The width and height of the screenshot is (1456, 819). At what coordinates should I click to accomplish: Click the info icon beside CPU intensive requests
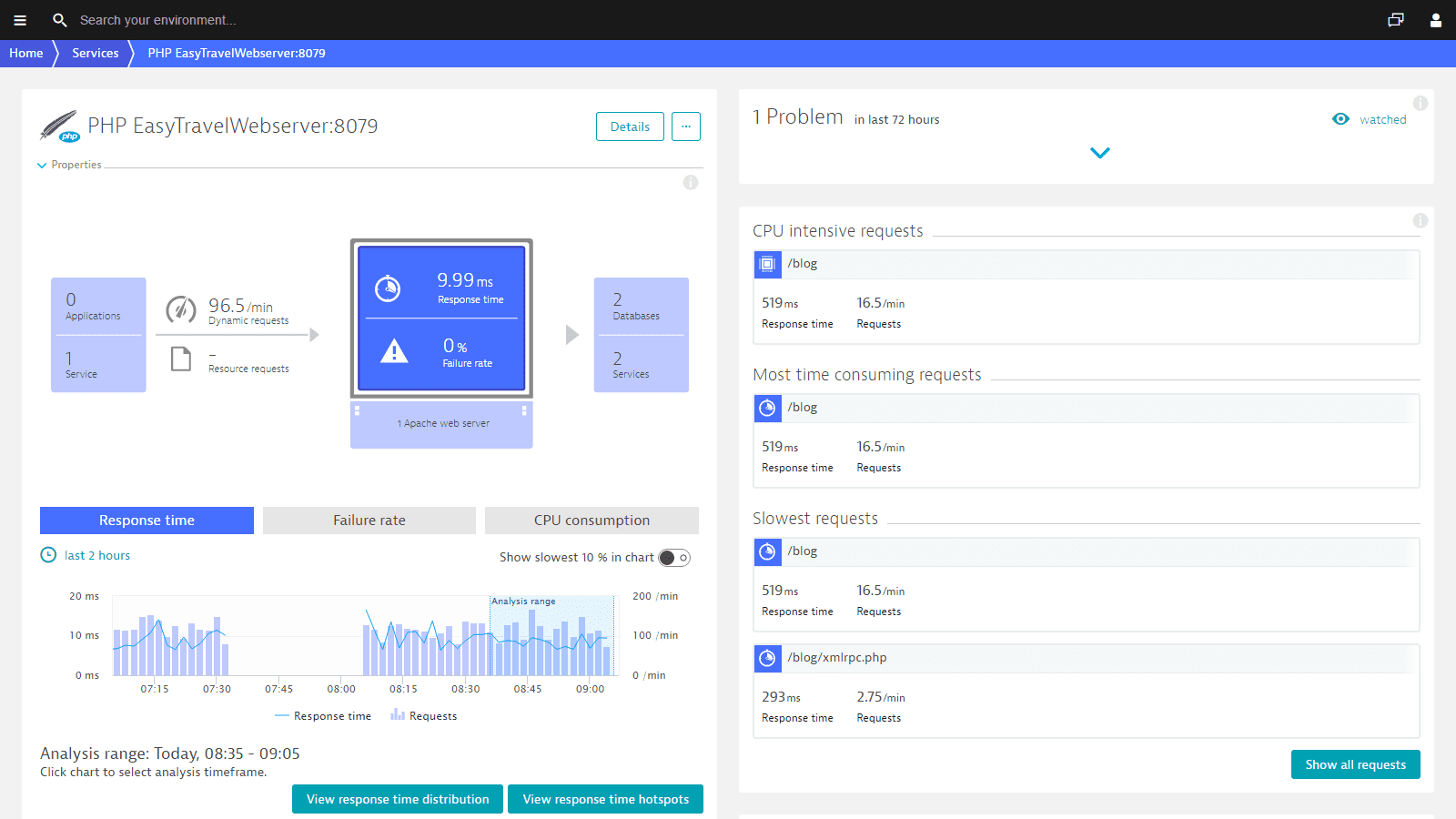tap(1421, 221)
